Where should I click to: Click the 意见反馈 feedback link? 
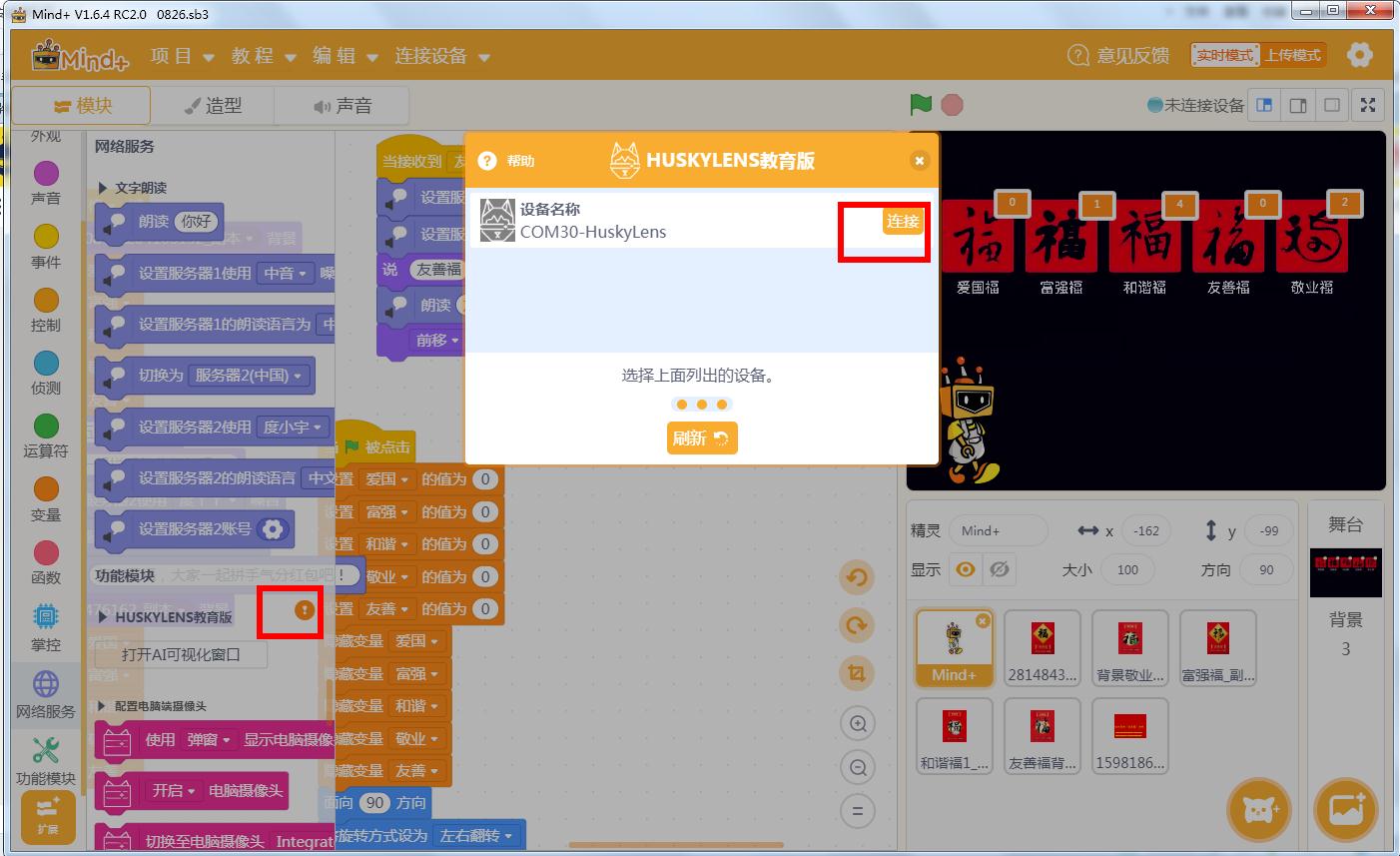pos(1118,55)
